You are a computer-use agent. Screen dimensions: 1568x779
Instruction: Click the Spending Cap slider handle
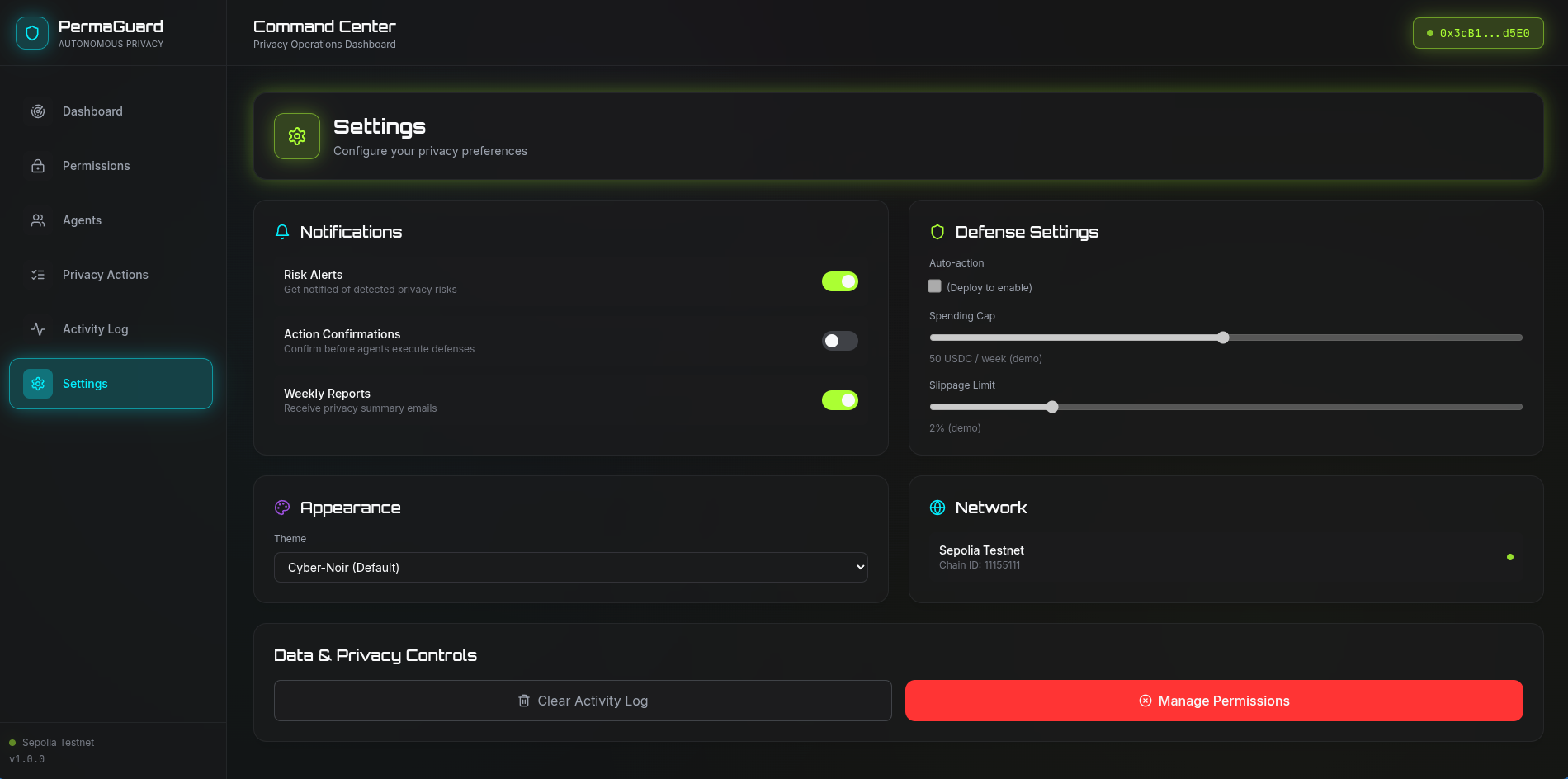1223,338
